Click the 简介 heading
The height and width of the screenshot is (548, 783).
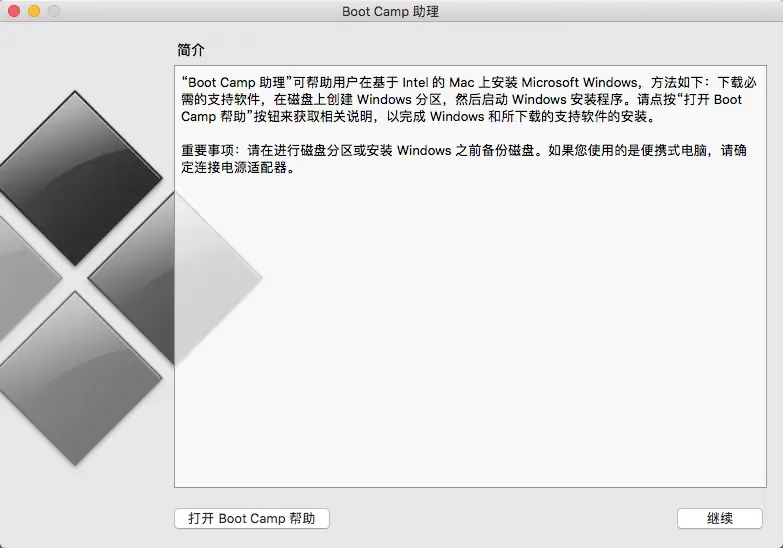point(191,50)
